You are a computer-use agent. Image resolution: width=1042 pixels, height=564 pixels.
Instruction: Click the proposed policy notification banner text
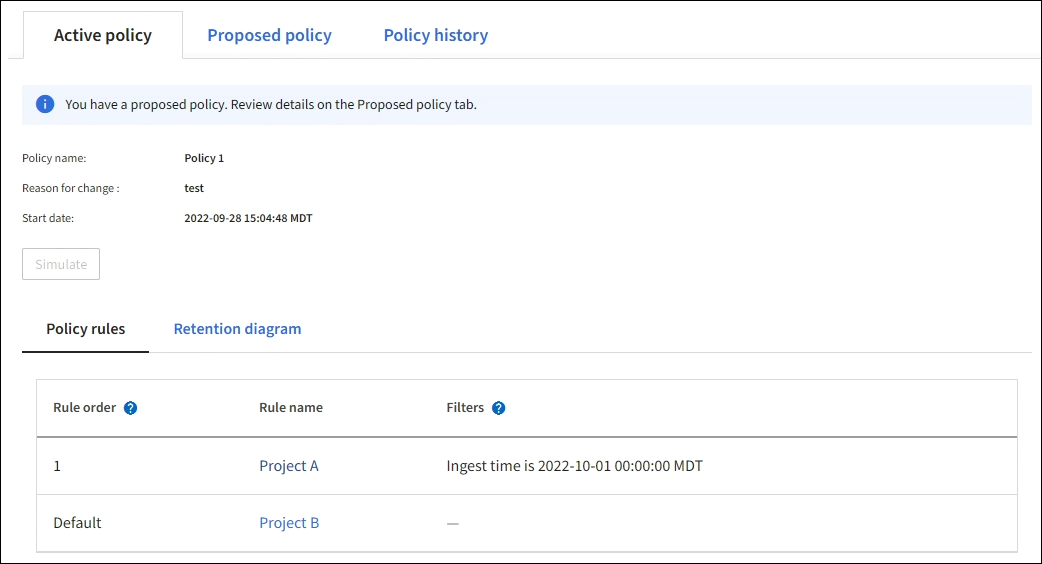point(270,104)
